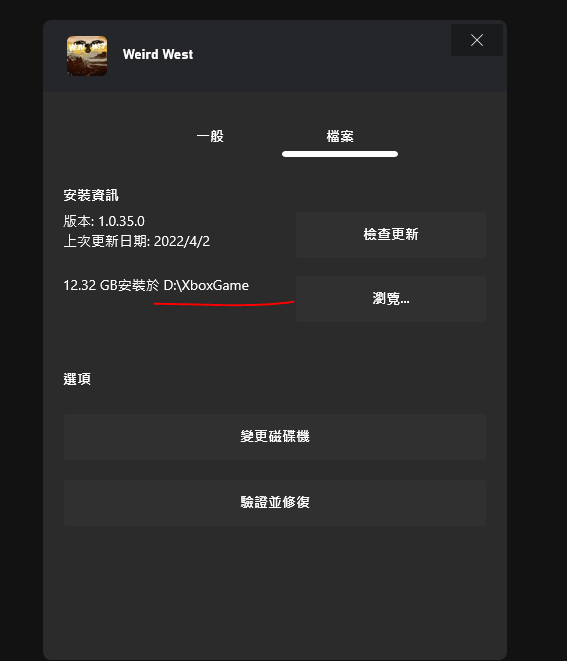The height and width of the screenshot is (661, 567).
Task: Click the 檢查更新 button
Action: point(391,234)
